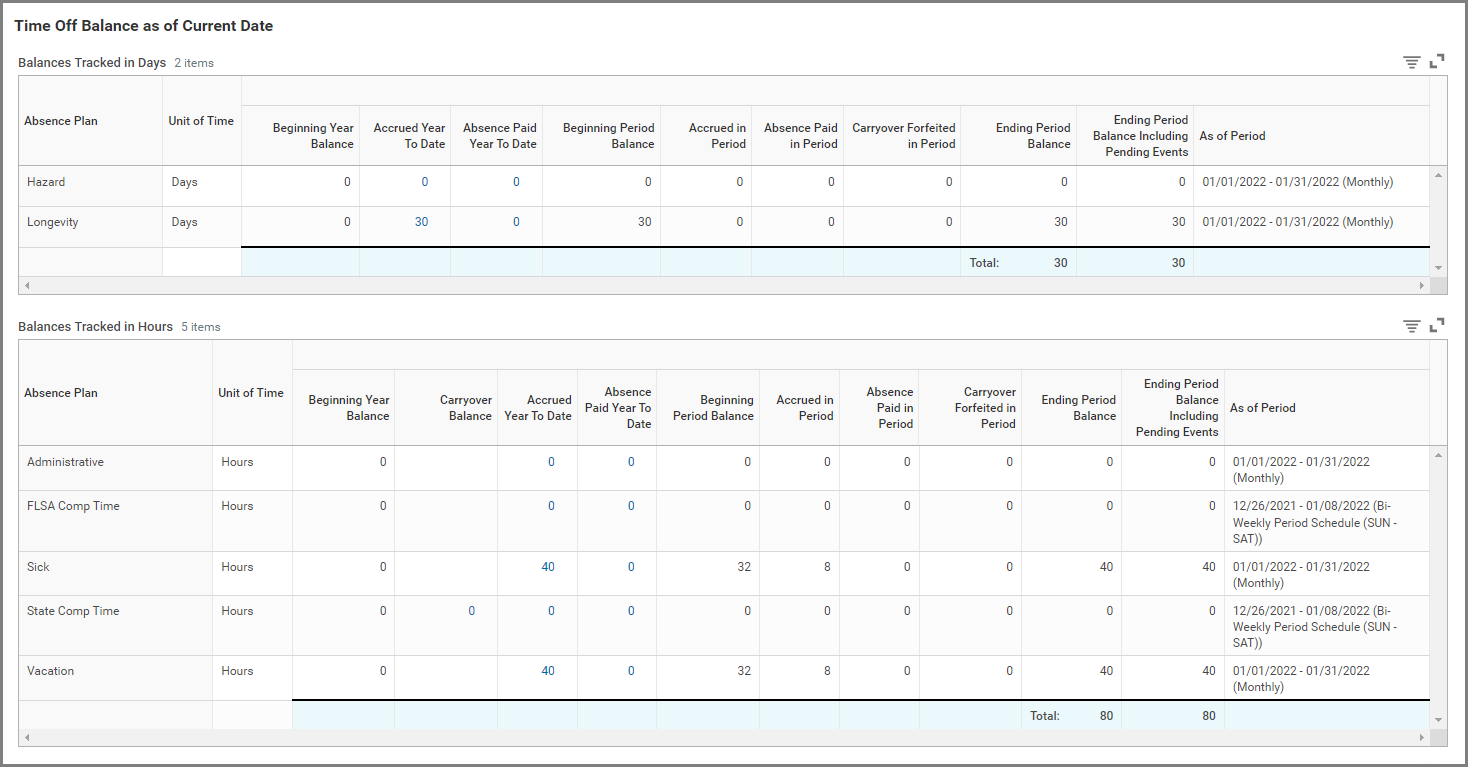Select Carryover Balance column header in Hours table

click(x=465, y=408)
